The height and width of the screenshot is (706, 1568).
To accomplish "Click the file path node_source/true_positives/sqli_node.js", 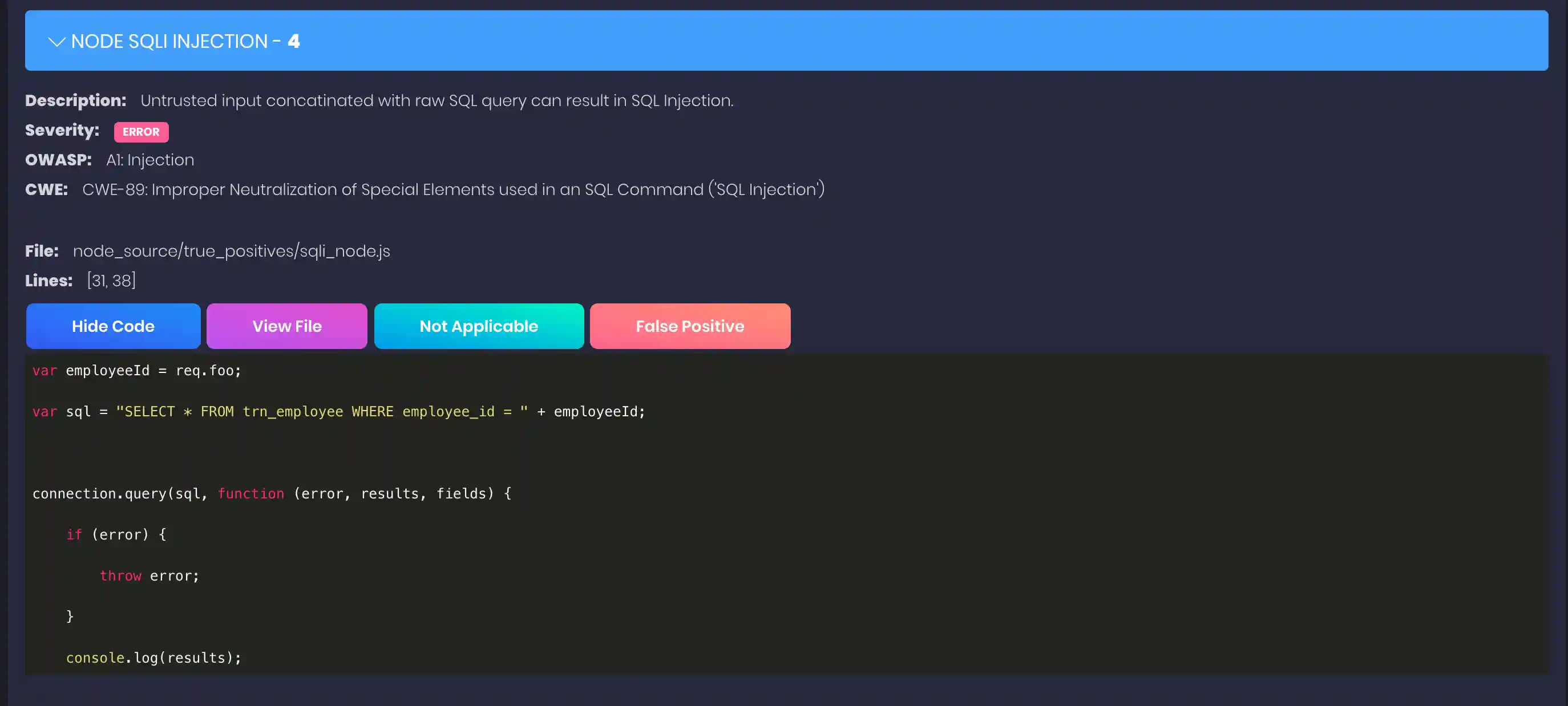I will (231, 250).
